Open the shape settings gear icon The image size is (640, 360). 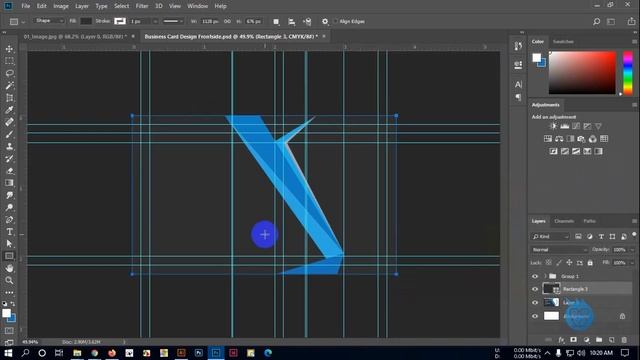[x=325, y=22]
